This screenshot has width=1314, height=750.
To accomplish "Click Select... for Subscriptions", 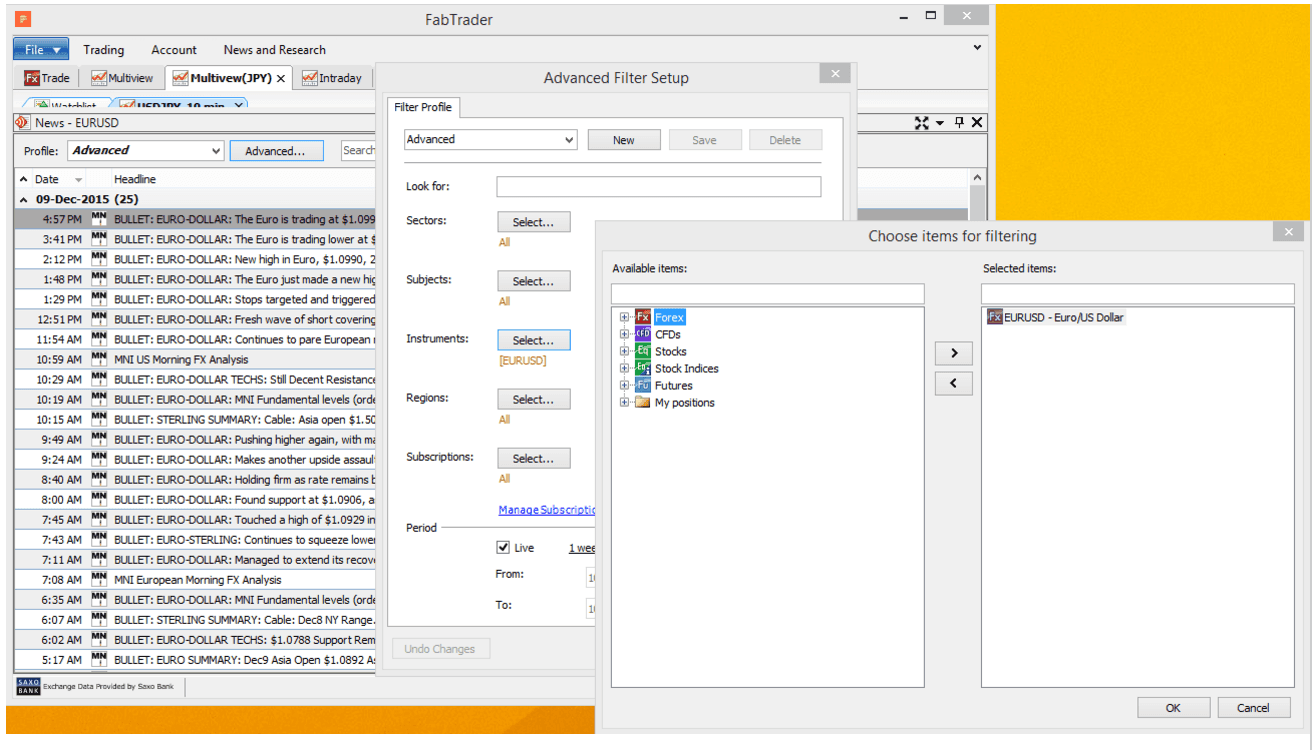I will (534, 458).
